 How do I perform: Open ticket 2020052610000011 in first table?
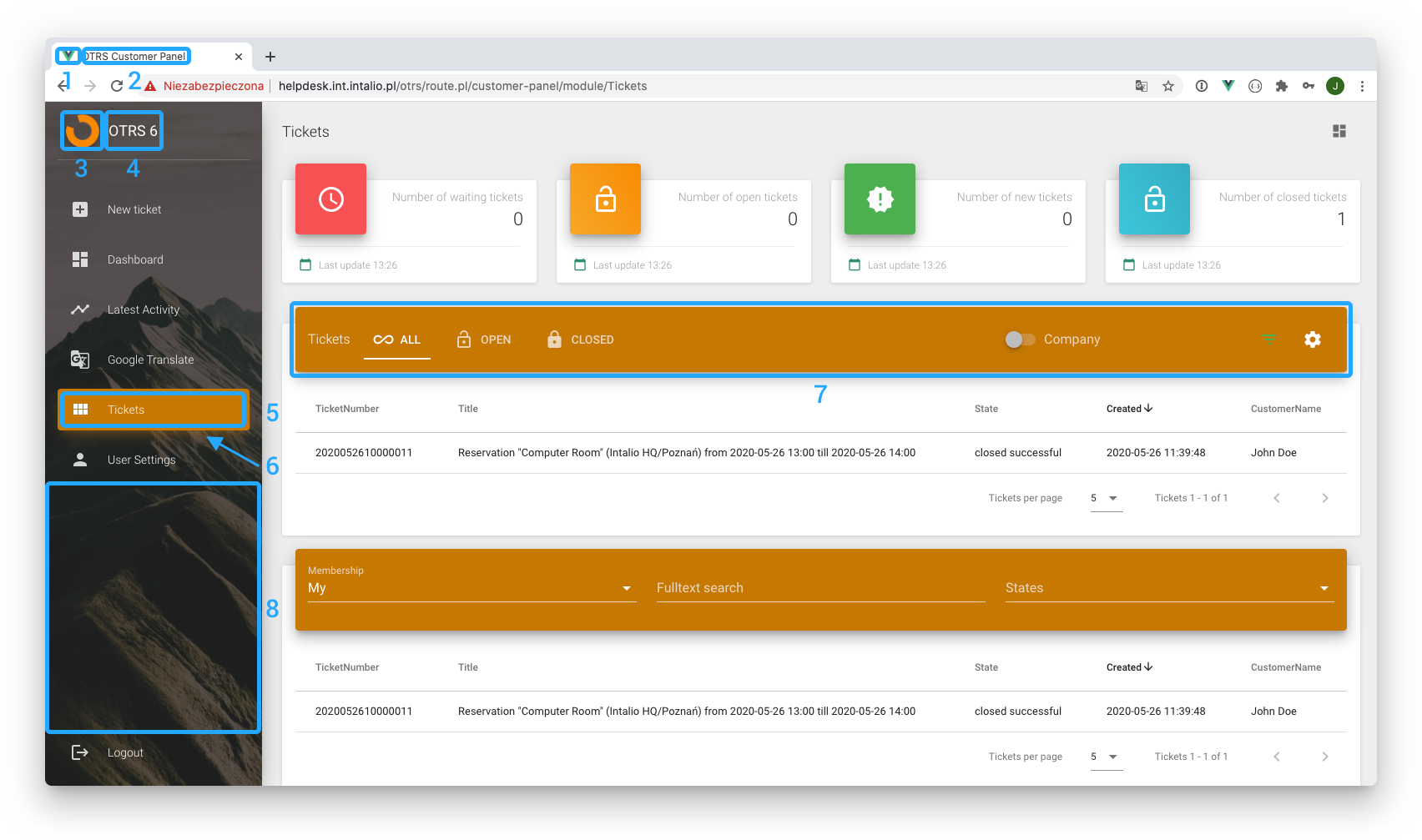click(x=364, y=453)
